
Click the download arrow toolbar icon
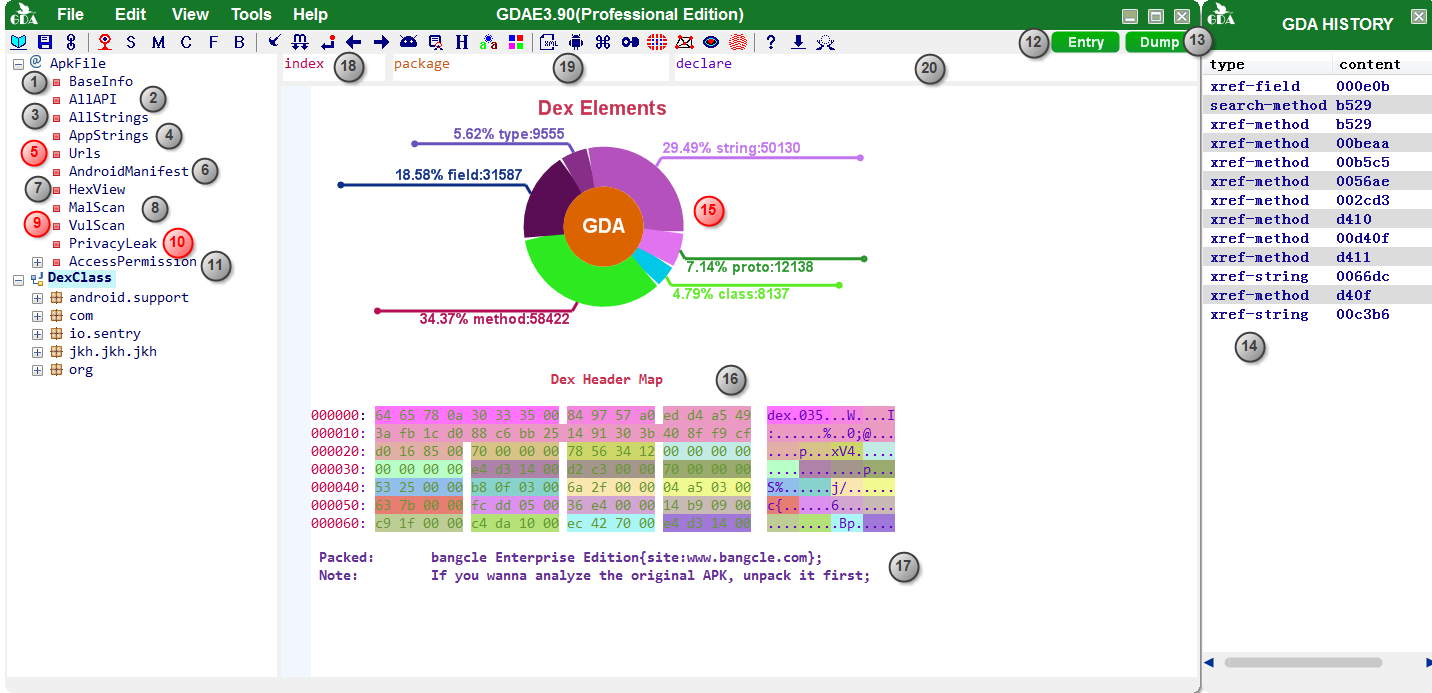(797, 42)
